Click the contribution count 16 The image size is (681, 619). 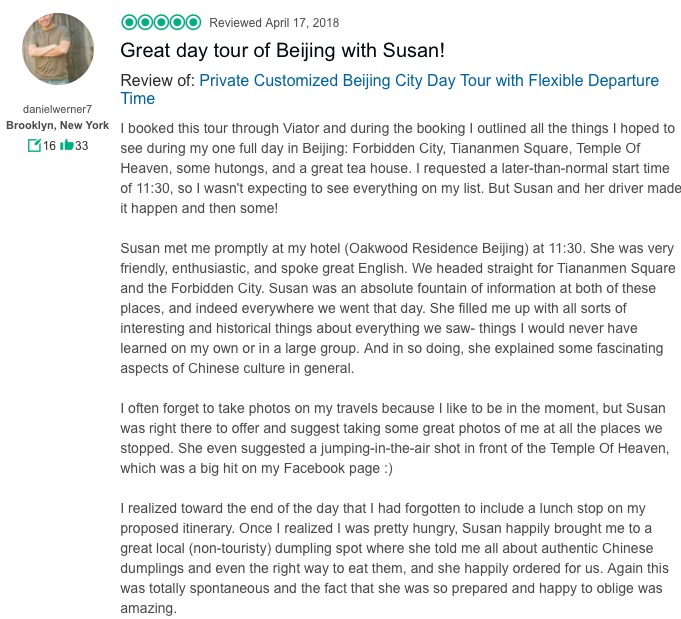coord(49,146)
